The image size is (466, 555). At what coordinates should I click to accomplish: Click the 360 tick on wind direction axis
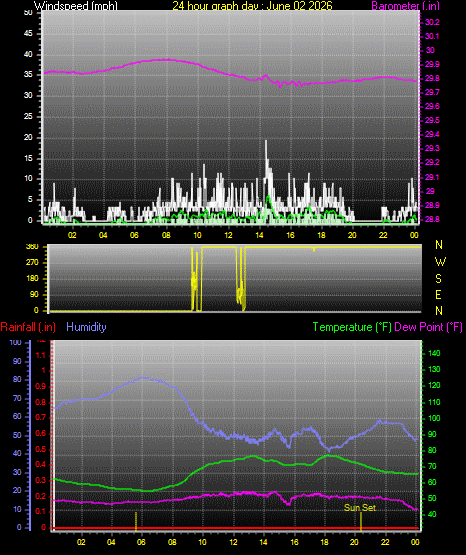coord(32,247)
